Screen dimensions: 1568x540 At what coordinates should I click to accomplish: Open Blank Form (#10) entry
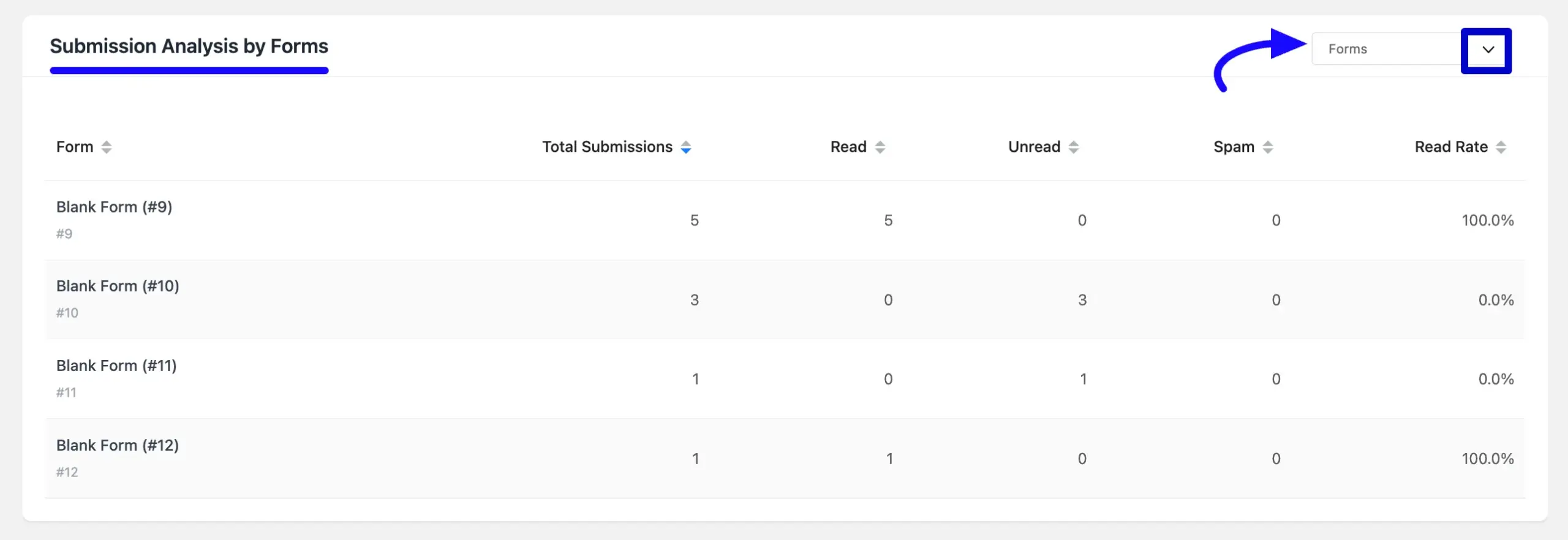(118, 286)
